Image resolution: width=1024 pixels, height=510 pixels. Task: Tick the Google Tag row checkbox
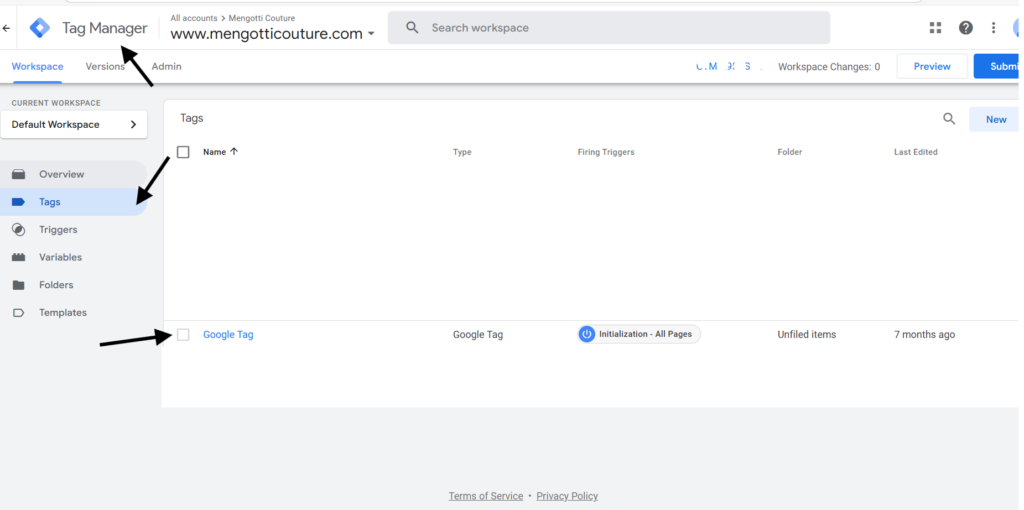(x=184, y=334)
